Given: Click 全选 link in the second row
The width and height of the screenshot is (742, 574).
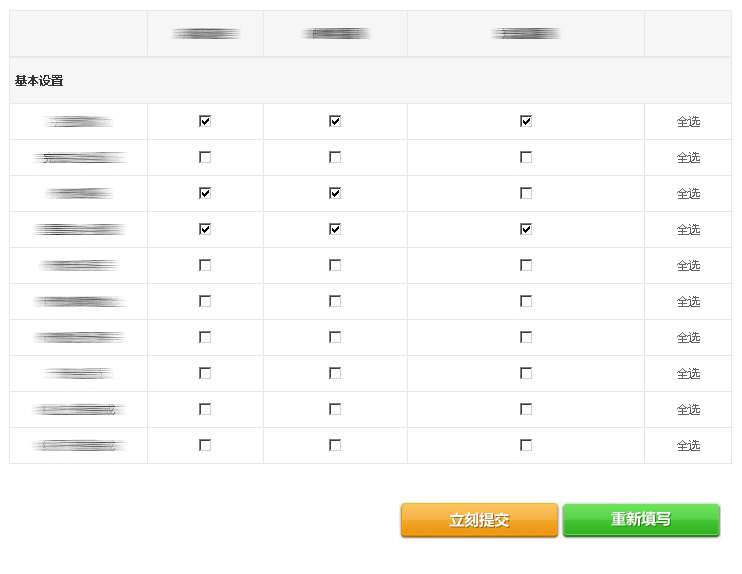Looking at the screenshot, I should coord(688,158).
